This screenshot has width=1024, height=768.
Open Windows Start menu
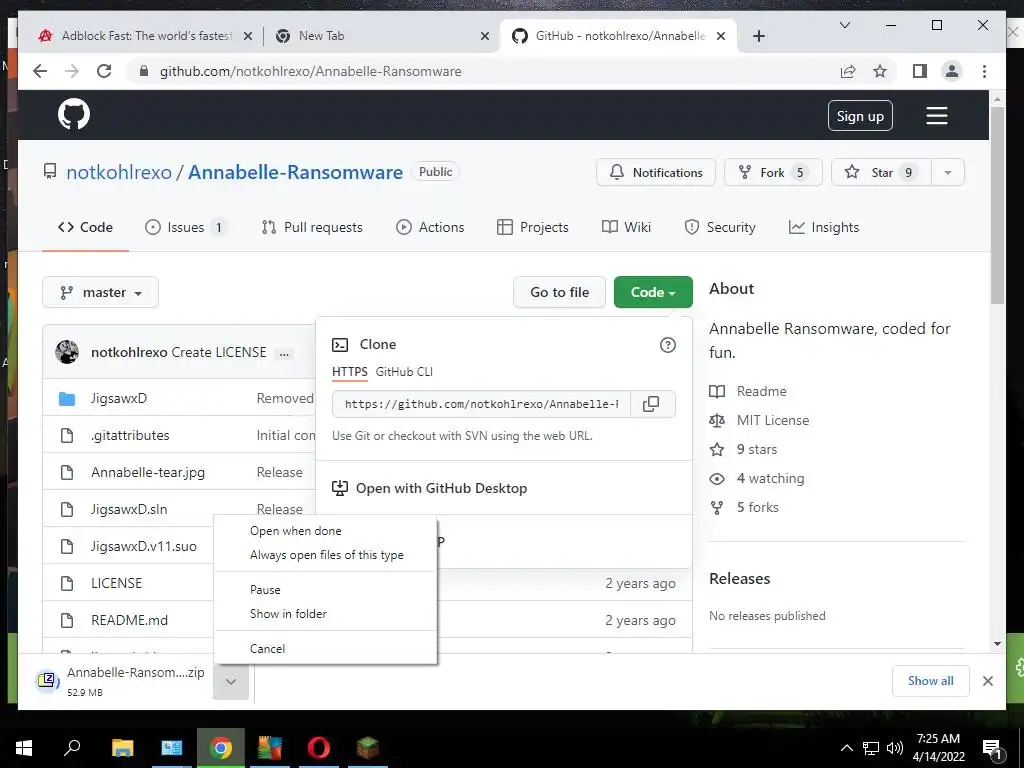click(24, 748)
